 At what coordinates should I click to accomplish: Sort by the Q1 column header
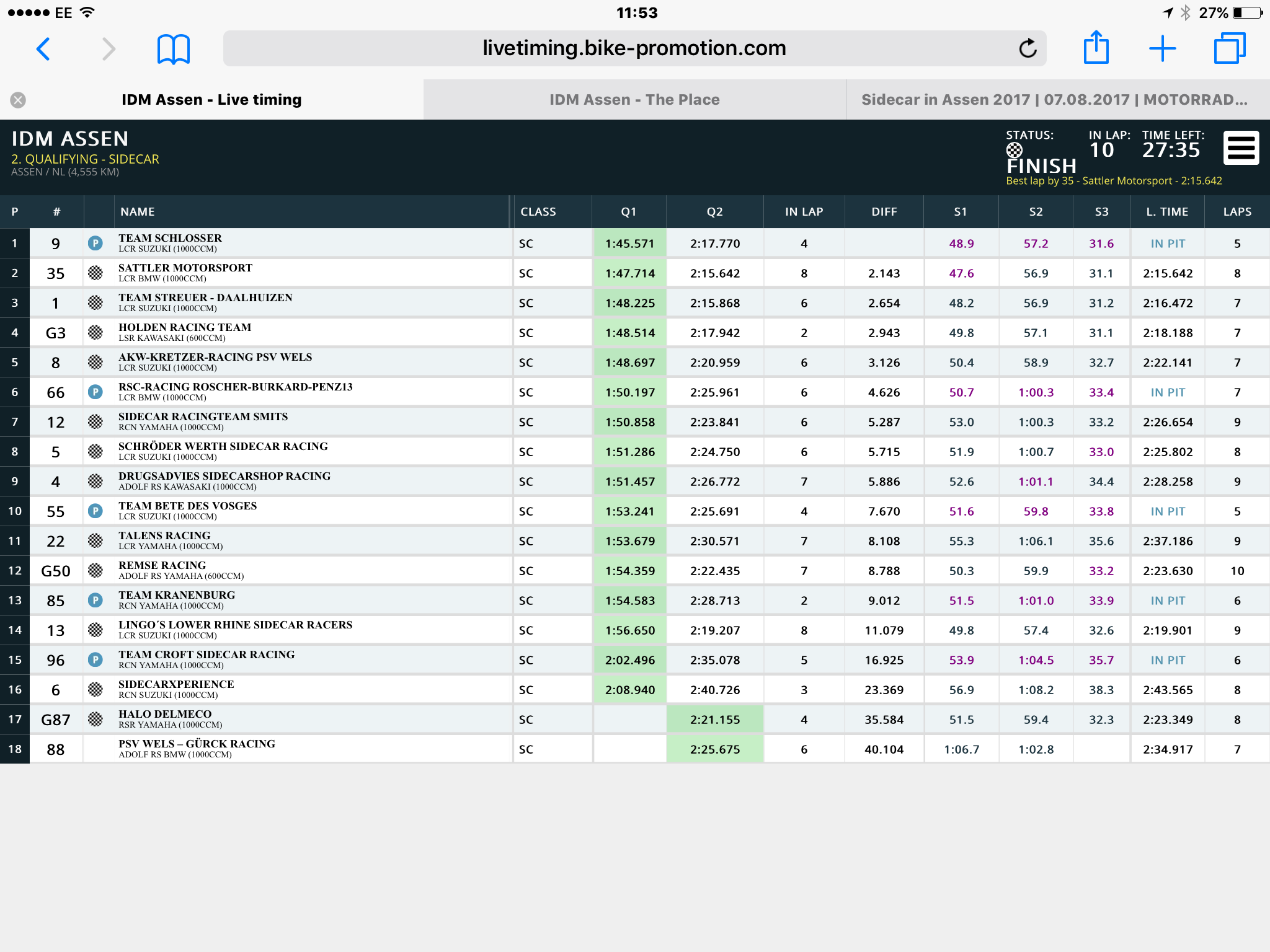click(x=629, y=212)
